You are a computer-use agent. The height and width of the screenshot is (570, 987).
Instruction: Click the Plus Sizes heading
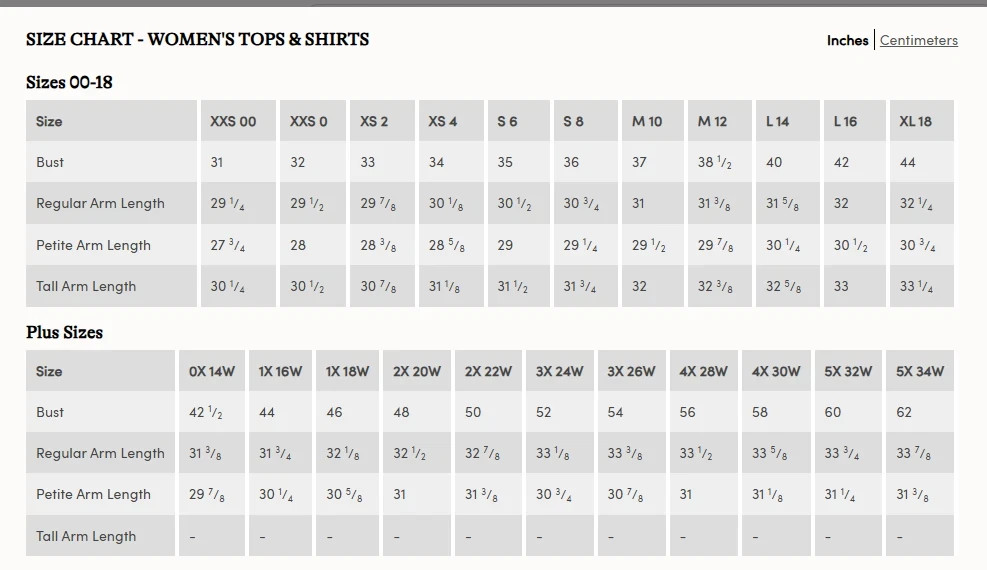click(64, 332)
